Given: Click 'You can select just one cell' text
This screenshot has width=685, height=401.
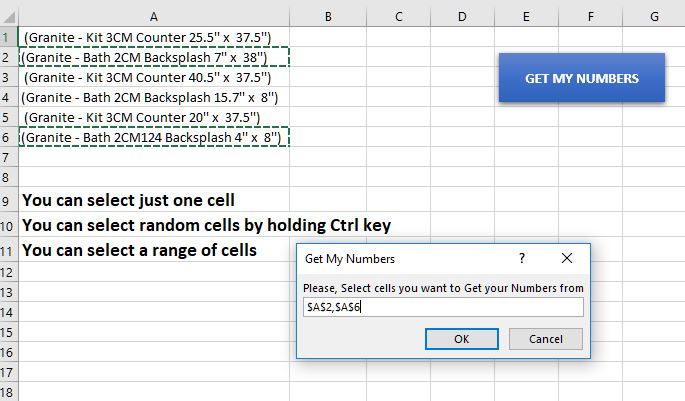Looking at the screenshot, I should pyautogui.click(x=128, y=200).
